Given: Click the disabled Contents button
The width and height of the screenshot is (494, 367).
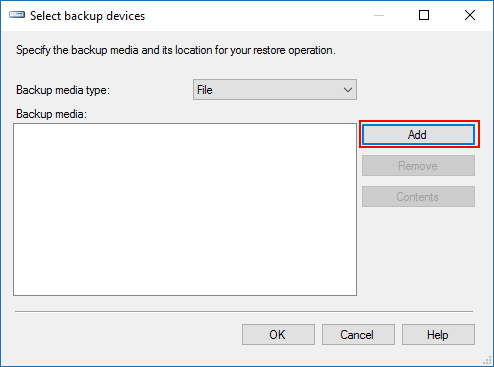Looking at the screenshot, I should click(x=418, y=197).
